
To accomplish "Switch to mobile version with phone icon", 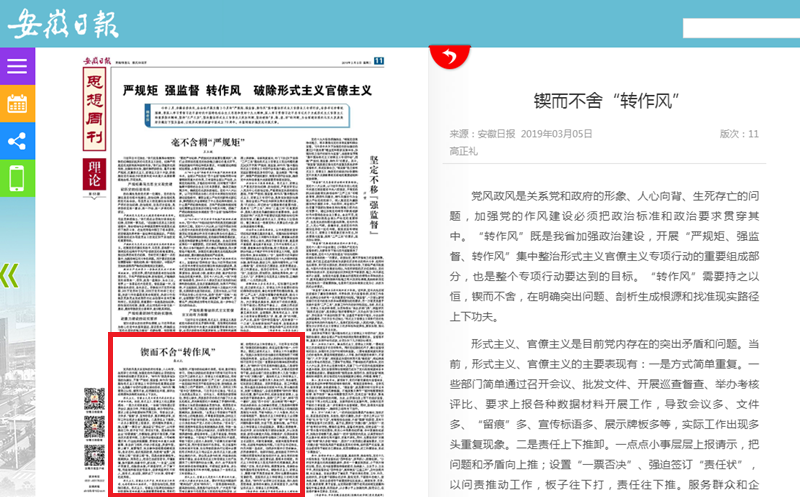I will [x=17, y=178].
